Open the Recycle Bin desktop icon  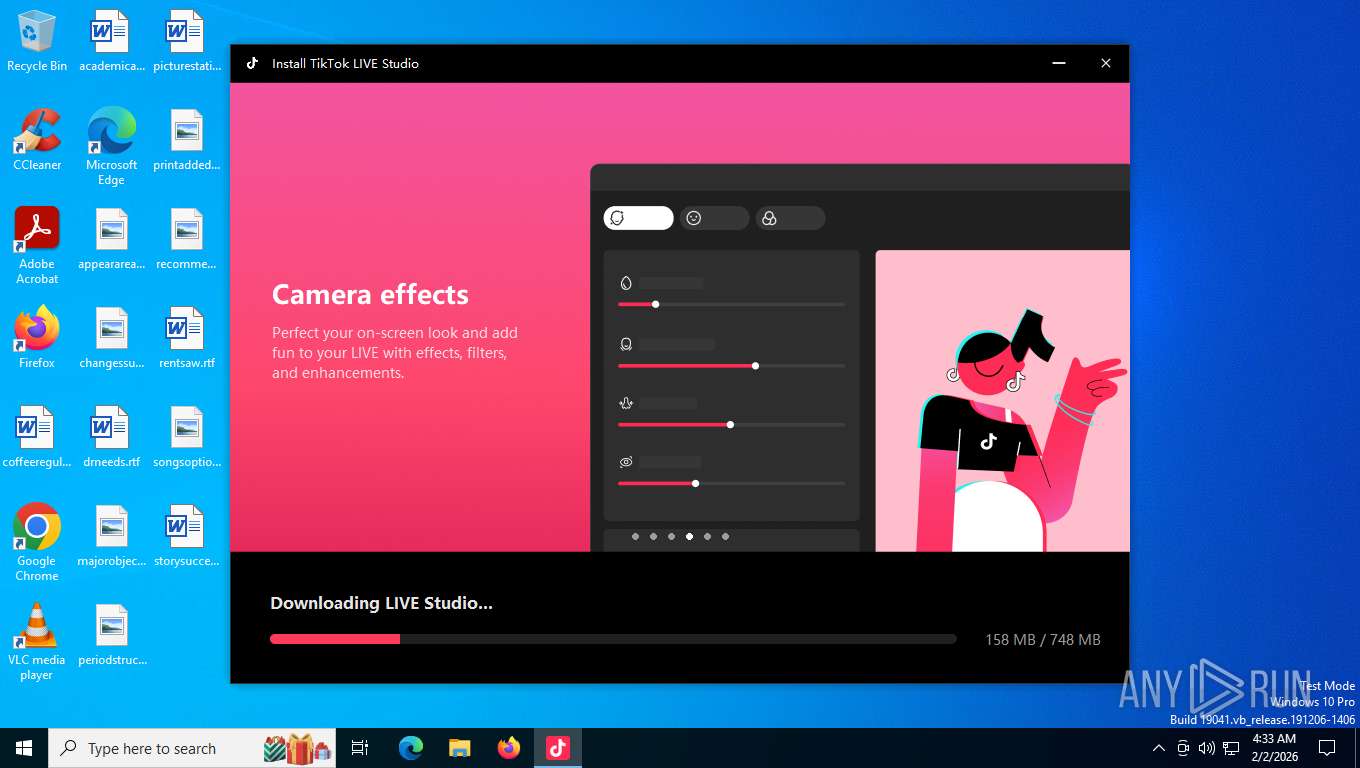point(37,42)
